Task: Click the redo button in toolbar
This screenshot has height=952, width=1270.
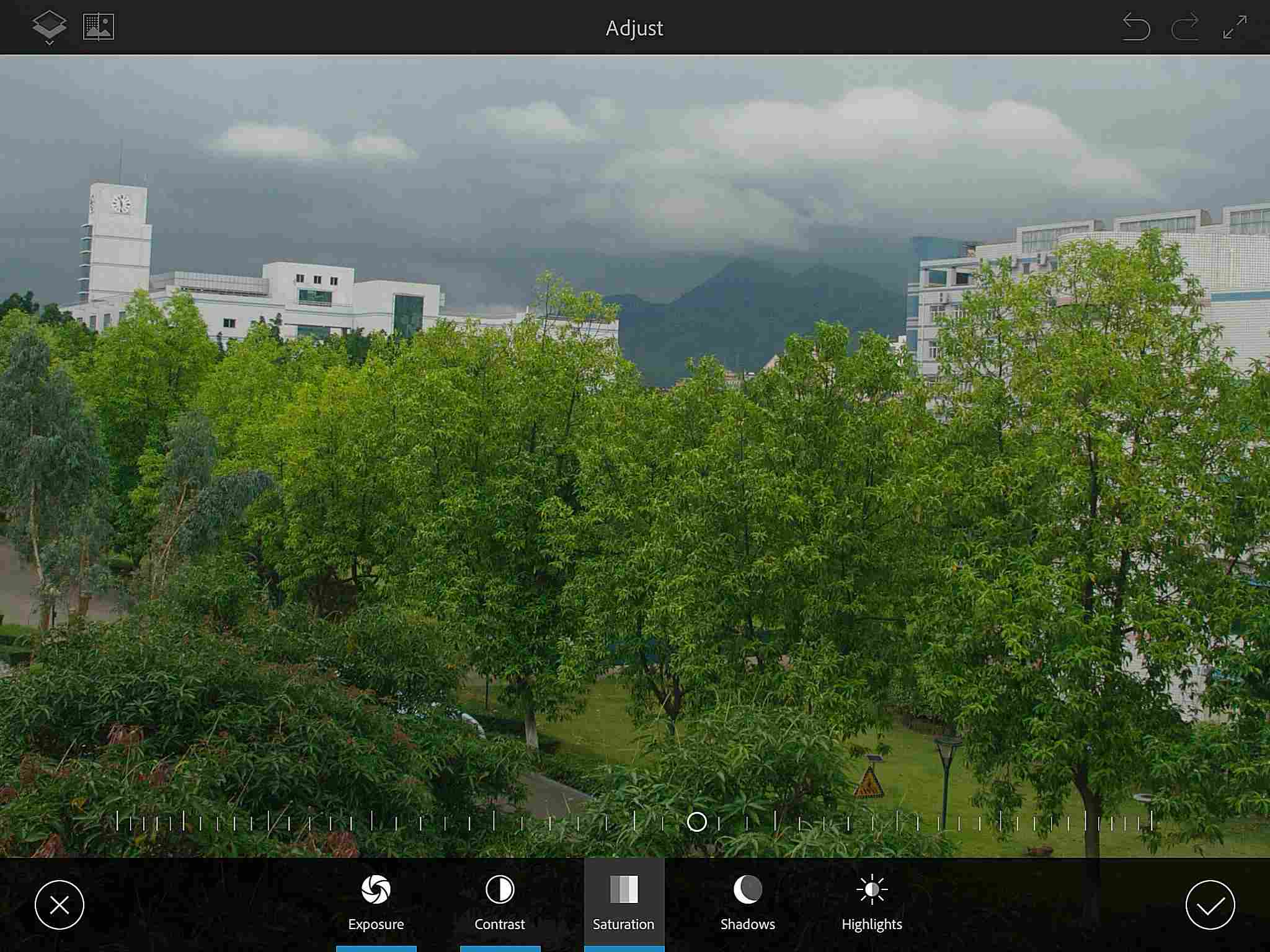Action: pos(1185,27)
